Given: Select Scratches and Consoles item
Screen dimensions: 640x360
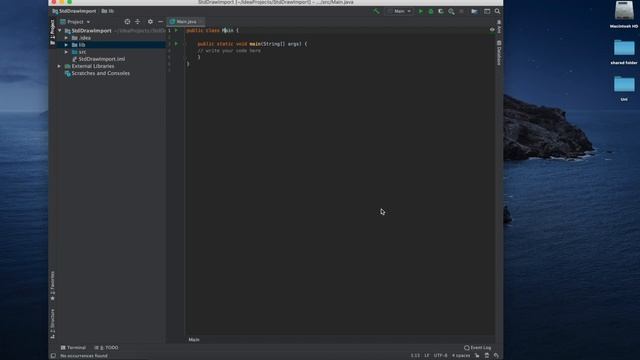Looking at the screenshot, I should [97, 73].
